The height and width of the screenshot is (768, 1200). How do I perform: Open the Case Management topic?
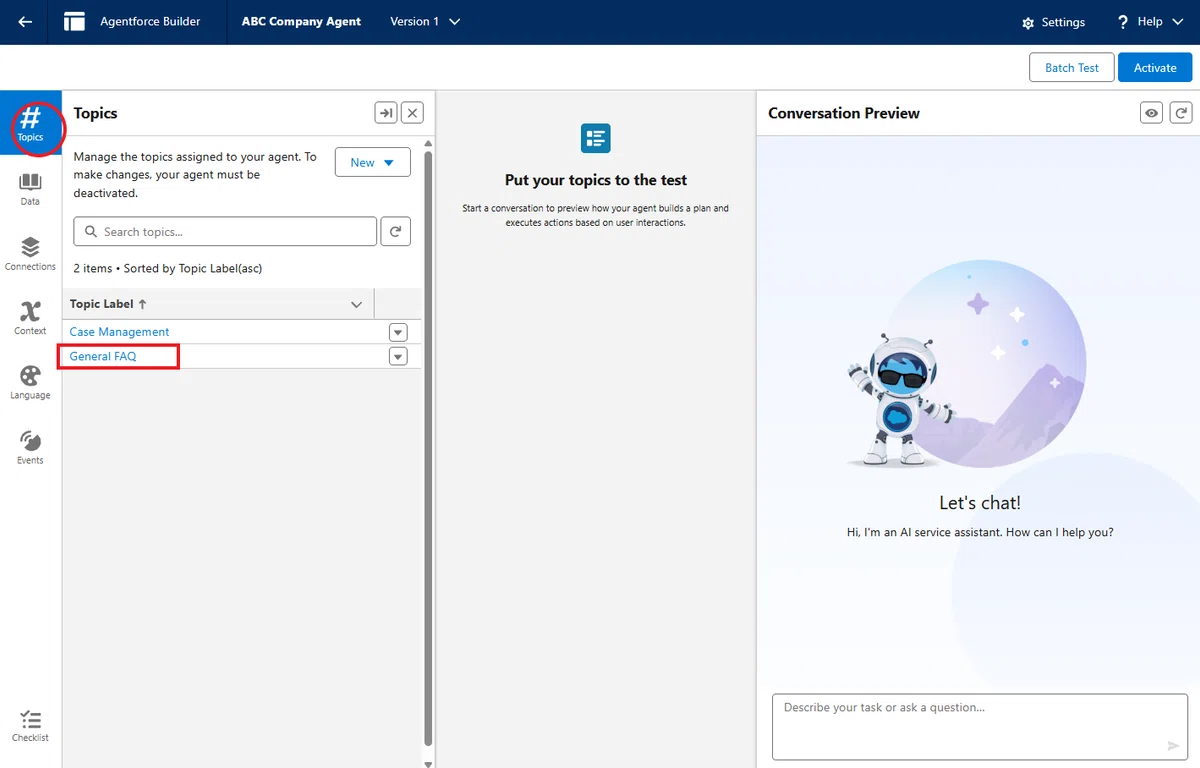click(119, 332)
